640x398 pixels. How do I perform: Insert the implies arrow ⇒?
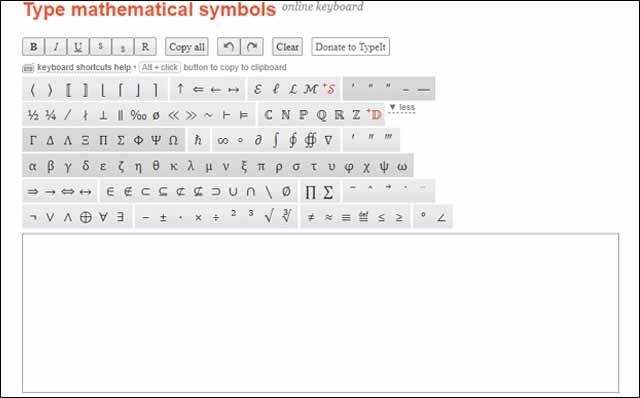(33, 191)
